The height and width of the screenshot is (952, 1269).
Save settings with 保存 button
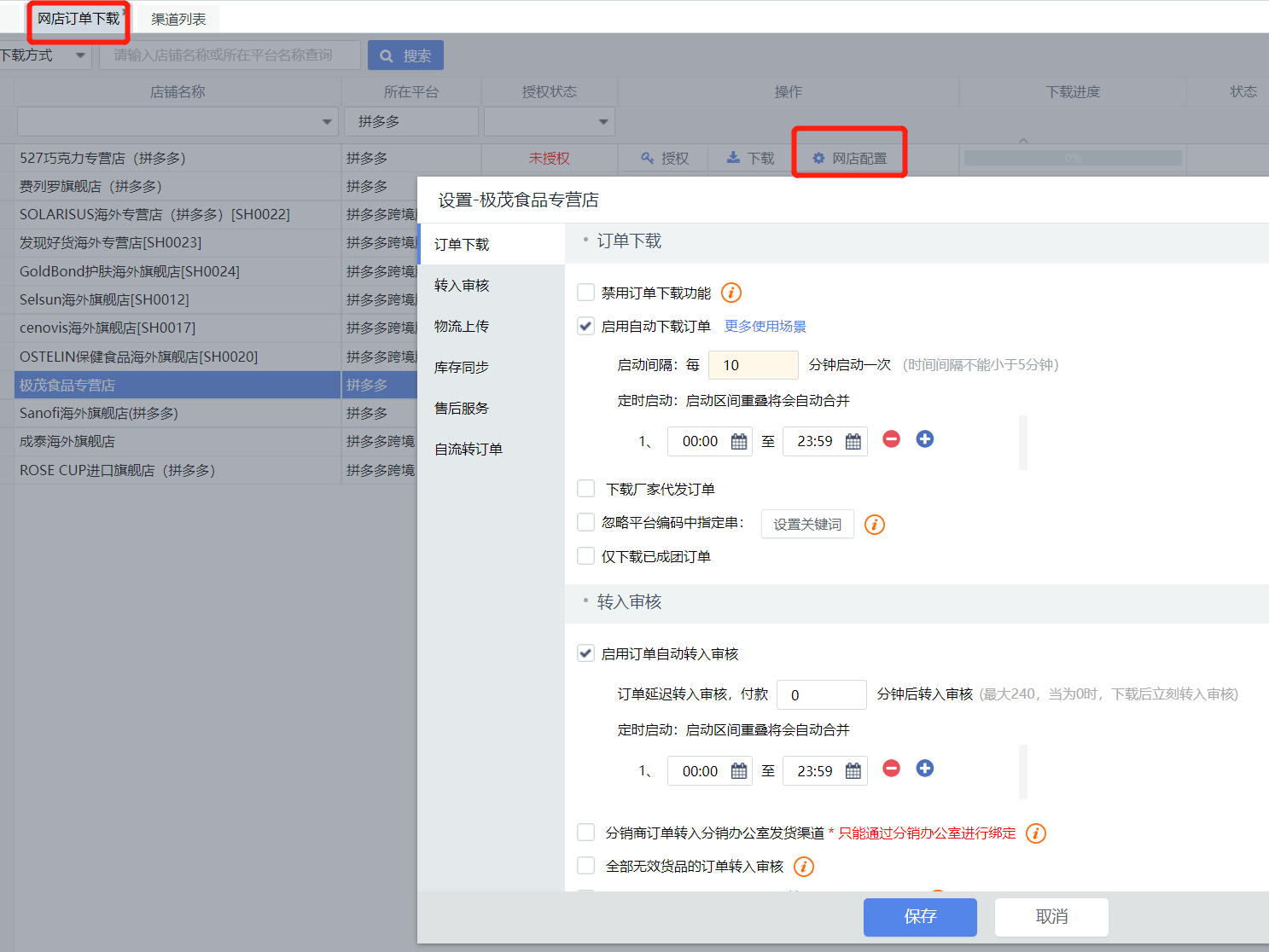920,917
